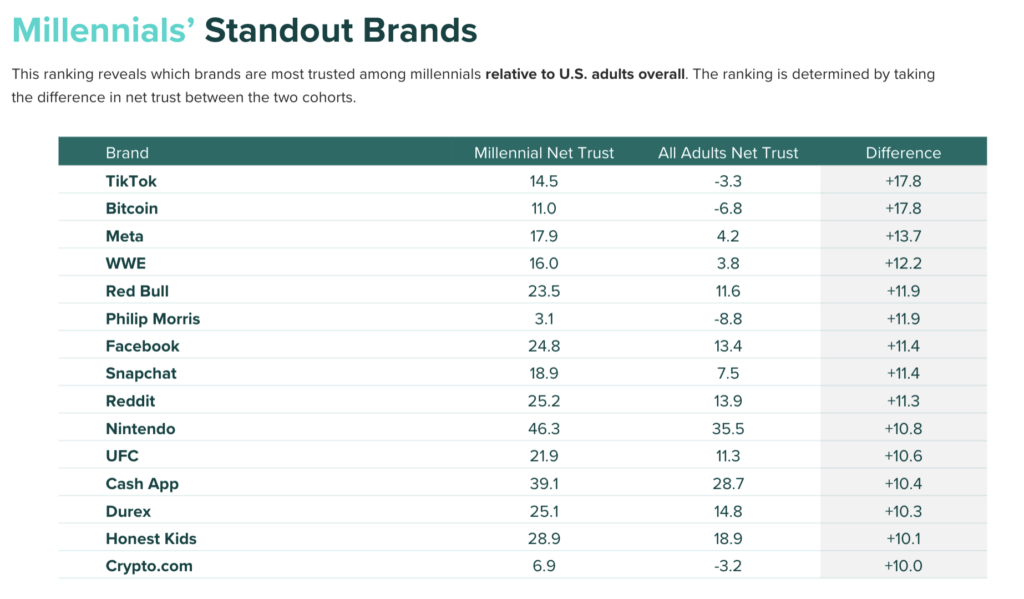The image size is (1024, 599).
Task: Select the Meta brand name
Action: pos(125,236)
